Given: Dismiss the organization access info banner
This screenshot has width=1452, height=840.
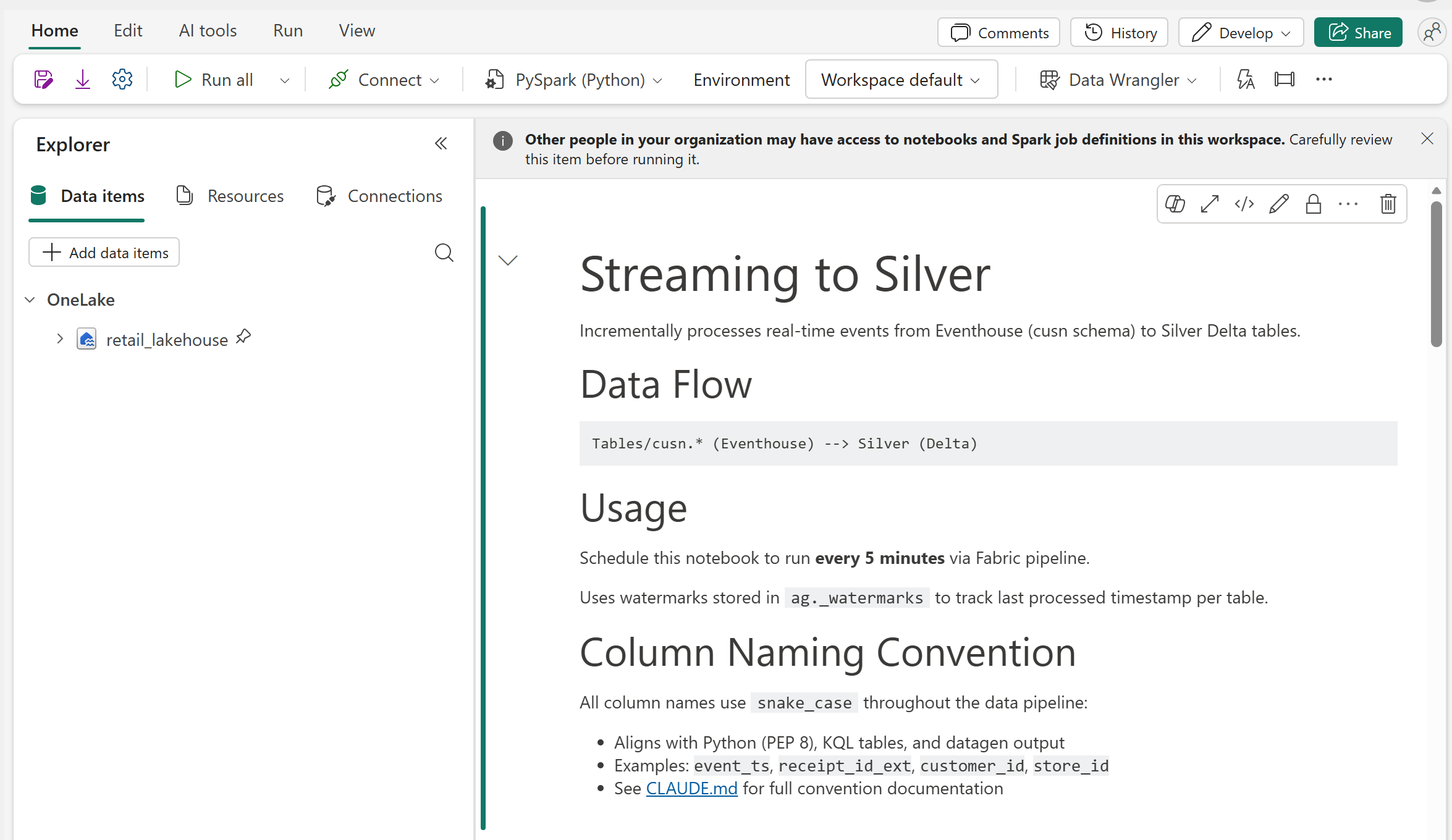Looking at the screenshot, I should pos(1427,139).
